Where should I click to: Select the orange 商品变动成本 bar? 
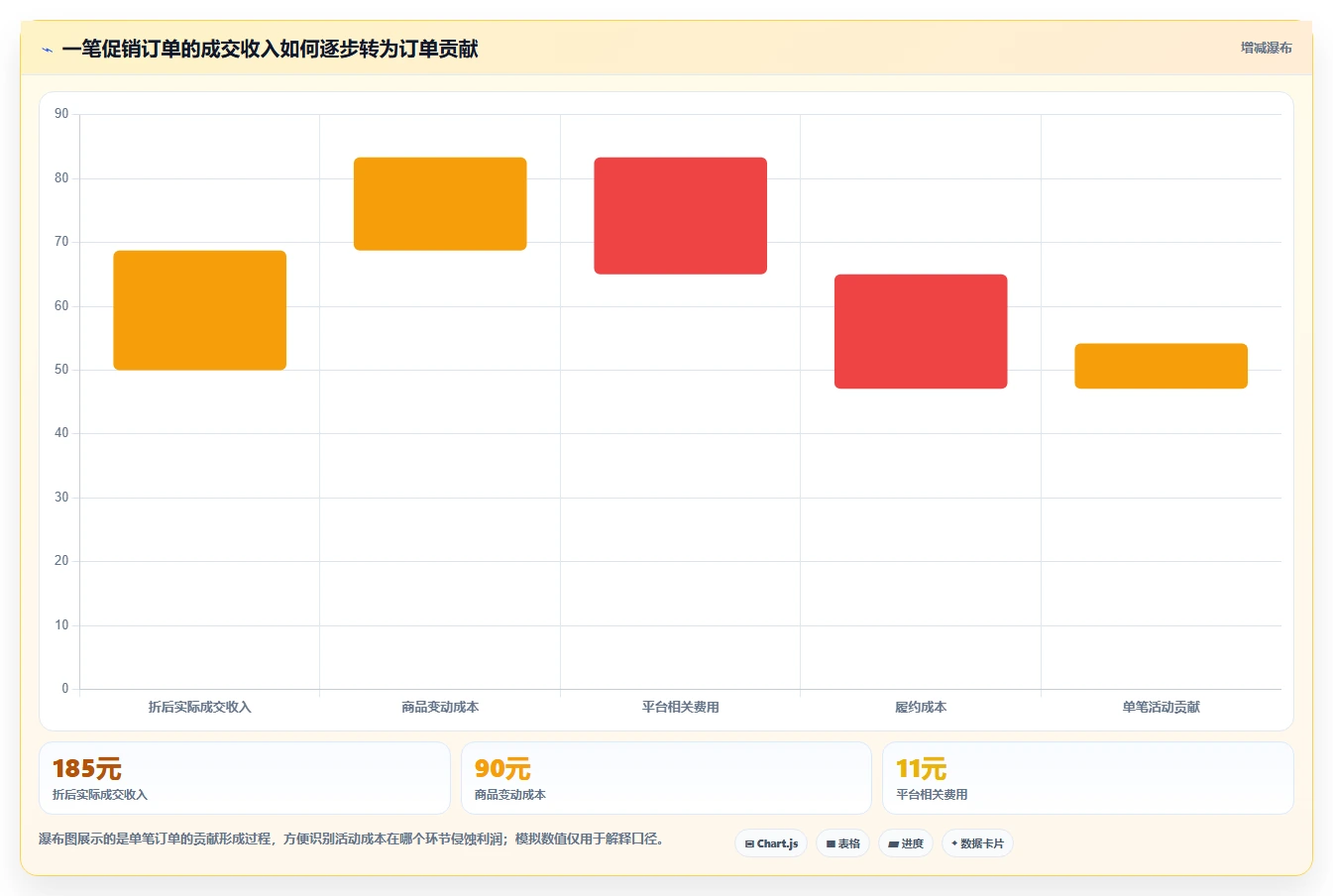(440, 204)
